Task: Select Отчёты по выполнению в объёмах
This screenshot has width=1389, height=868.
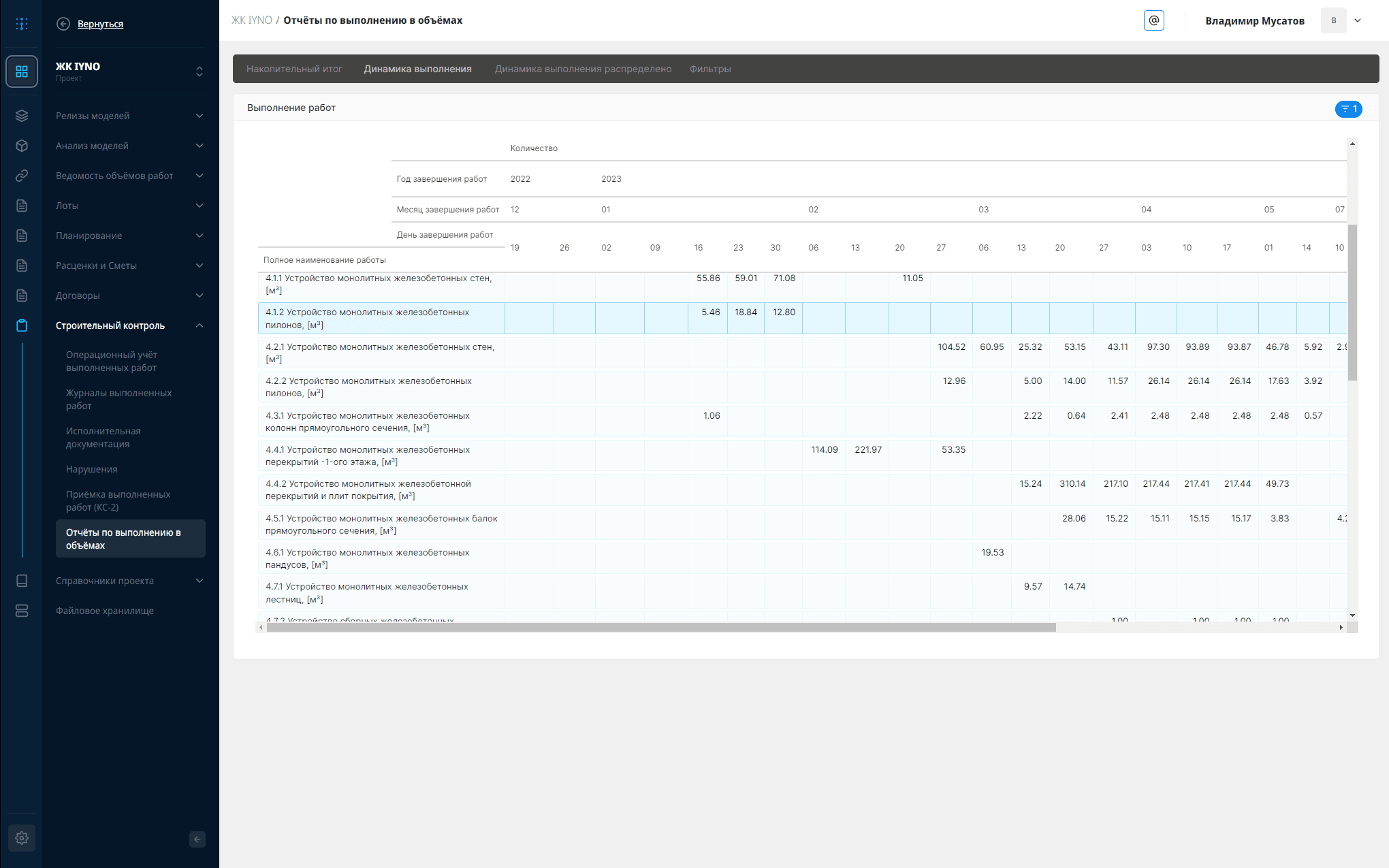Action: point(130,539)
